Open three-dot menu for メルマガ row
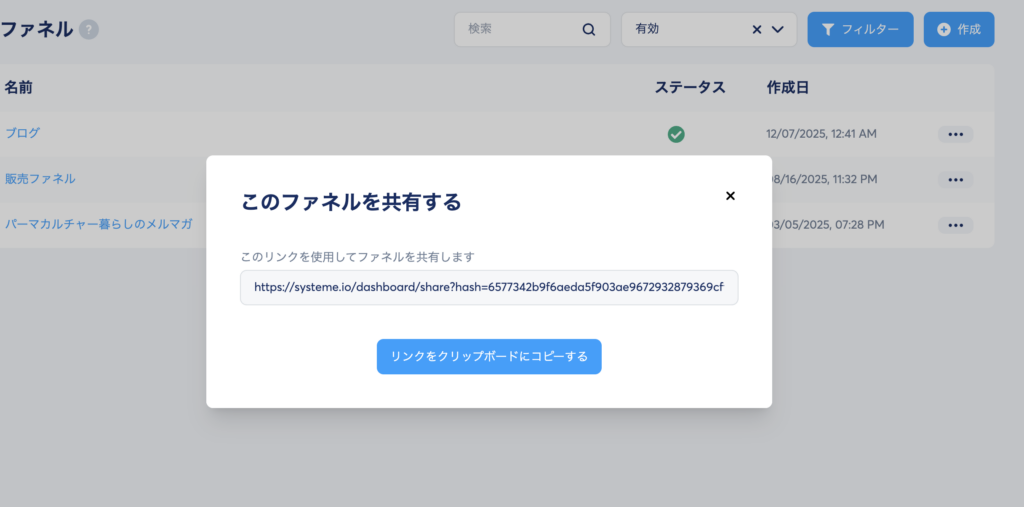Image resolution: width=1024 pixels, height=507 pixels. 955,225
